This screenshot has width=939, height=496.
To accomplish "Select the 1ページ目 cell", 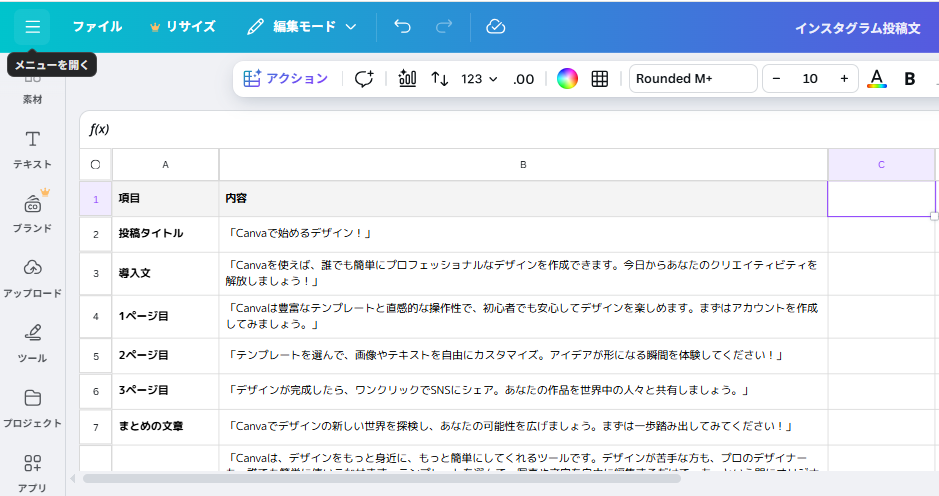I will (165, 316).
